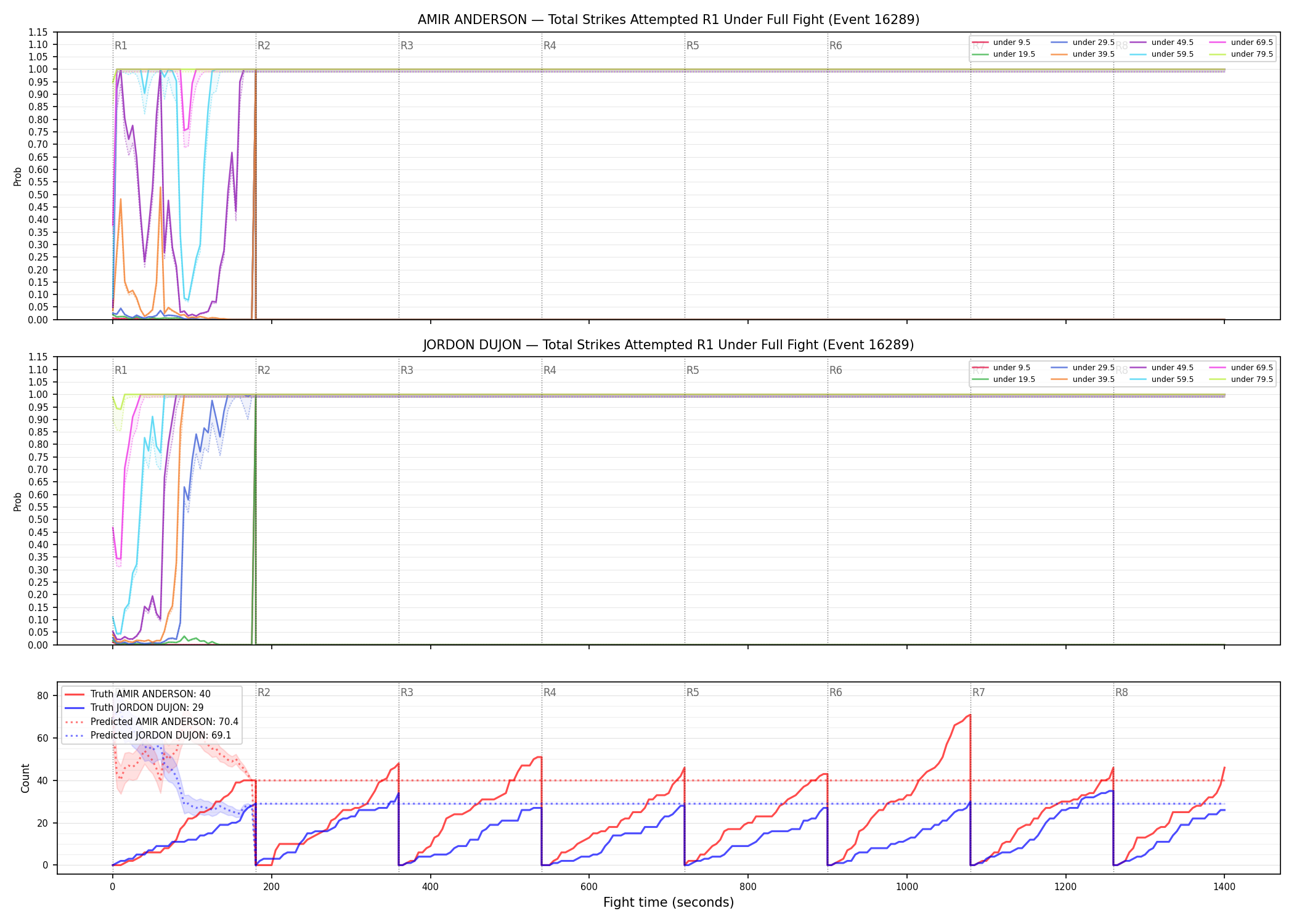Select R5 marker in Jordon Dujon chart
The image size is (1294, 924).
tap(693, 370)
